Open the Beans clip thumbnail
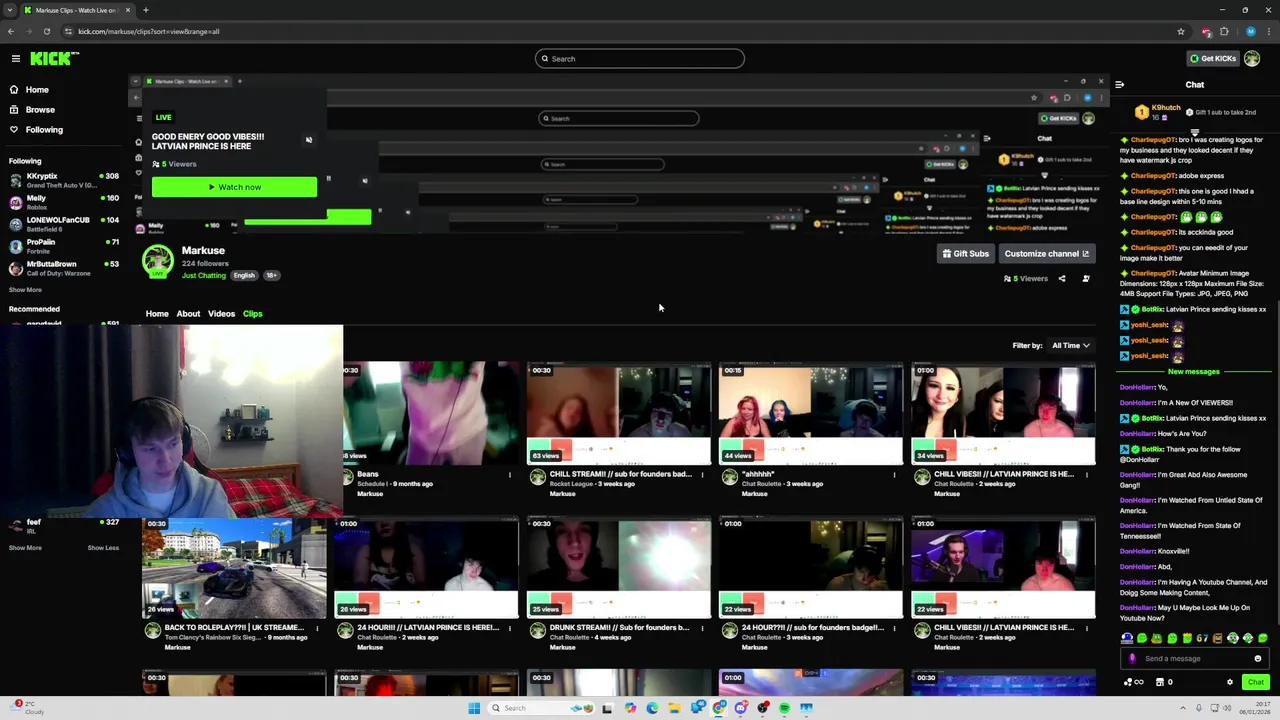The width and height of the screenshot is (1280, 720). [x=431, y=414]
